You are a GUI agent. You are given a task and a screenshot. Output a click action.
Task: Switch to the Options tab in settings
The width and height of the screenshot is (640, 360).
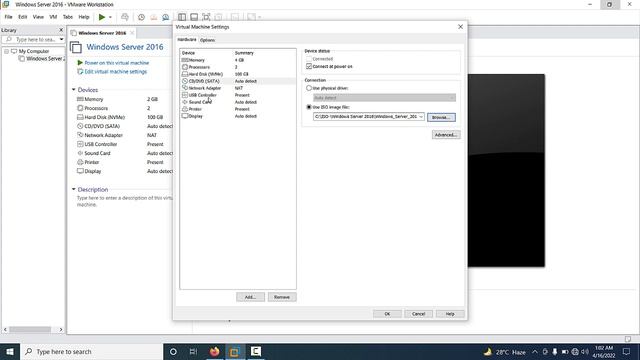click(207, 40)
